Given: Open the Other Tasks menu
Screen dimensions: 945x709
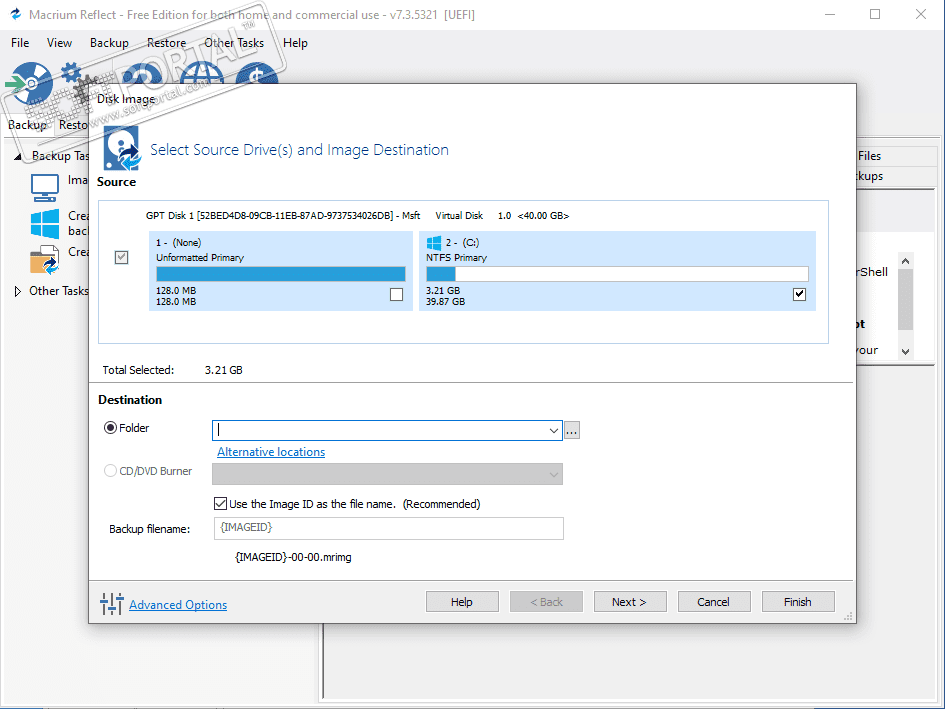Looking at the screenshot, I should pyautogui.click(x=234, y=43).
